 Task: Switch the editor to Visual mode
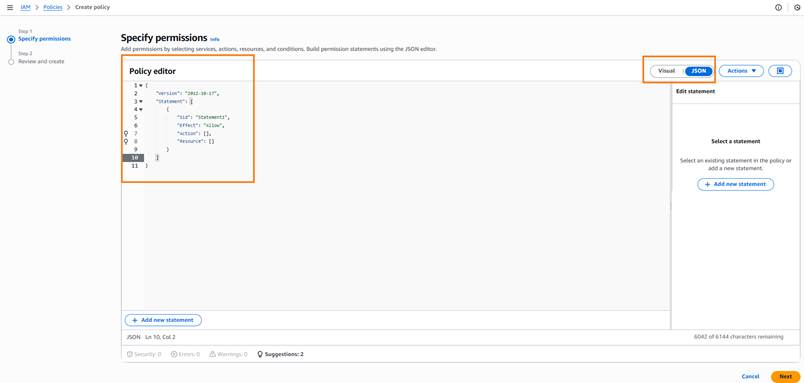tap(667, 71)
